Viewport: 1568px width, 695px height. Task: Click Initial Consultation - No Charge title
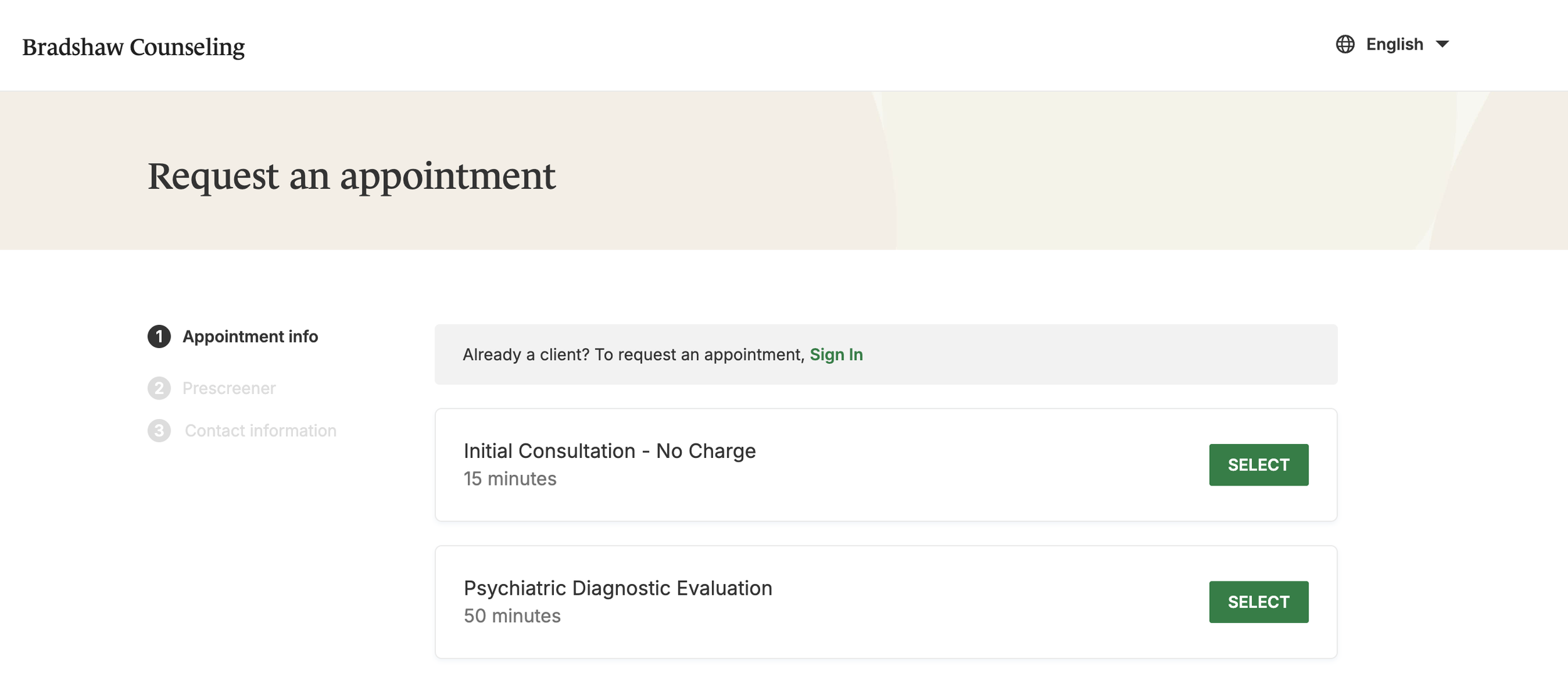(609, 451)
